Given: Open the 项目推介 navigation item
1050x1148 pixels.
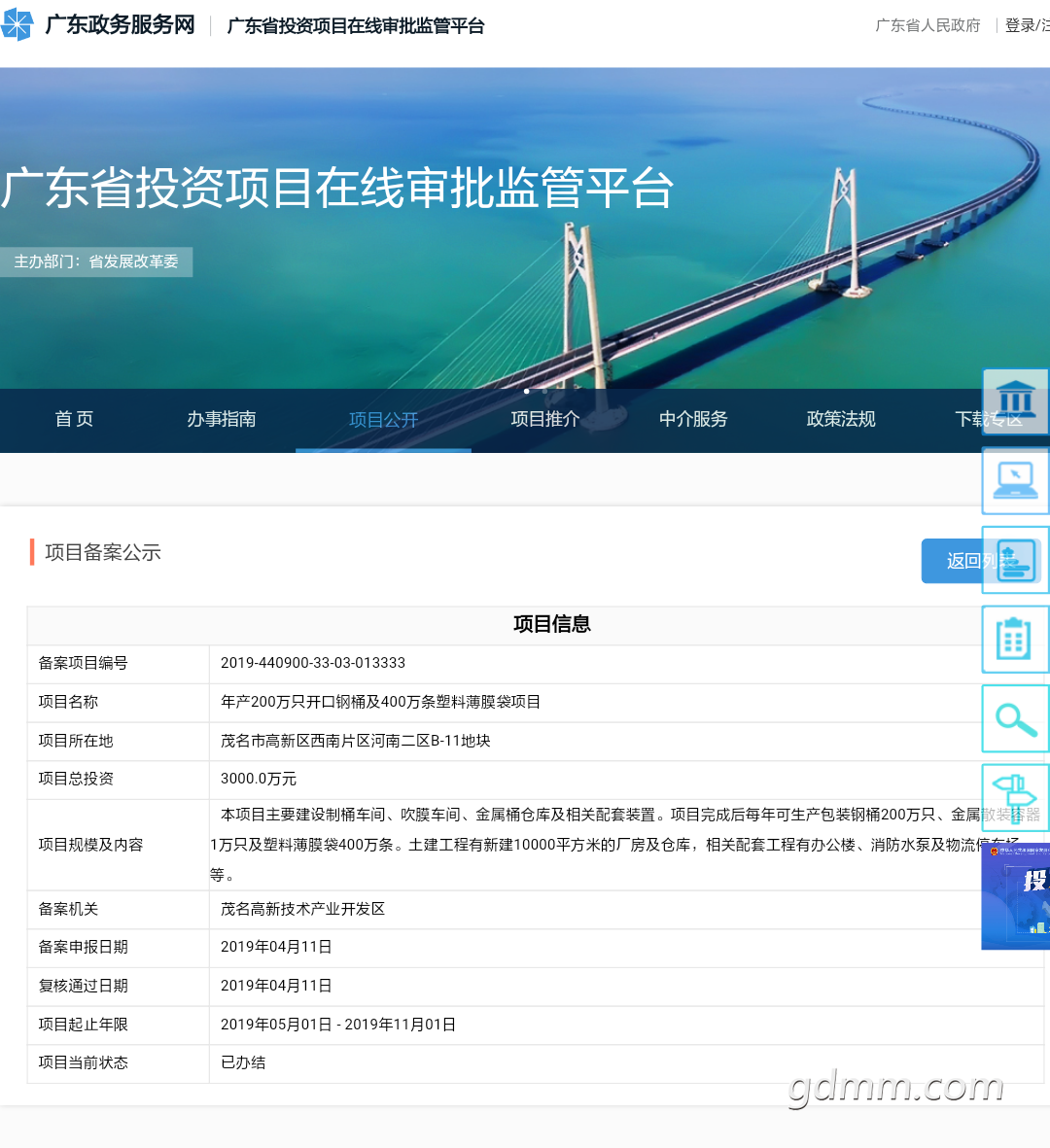Looking at the screenshot, I should (x=544, y=419).
